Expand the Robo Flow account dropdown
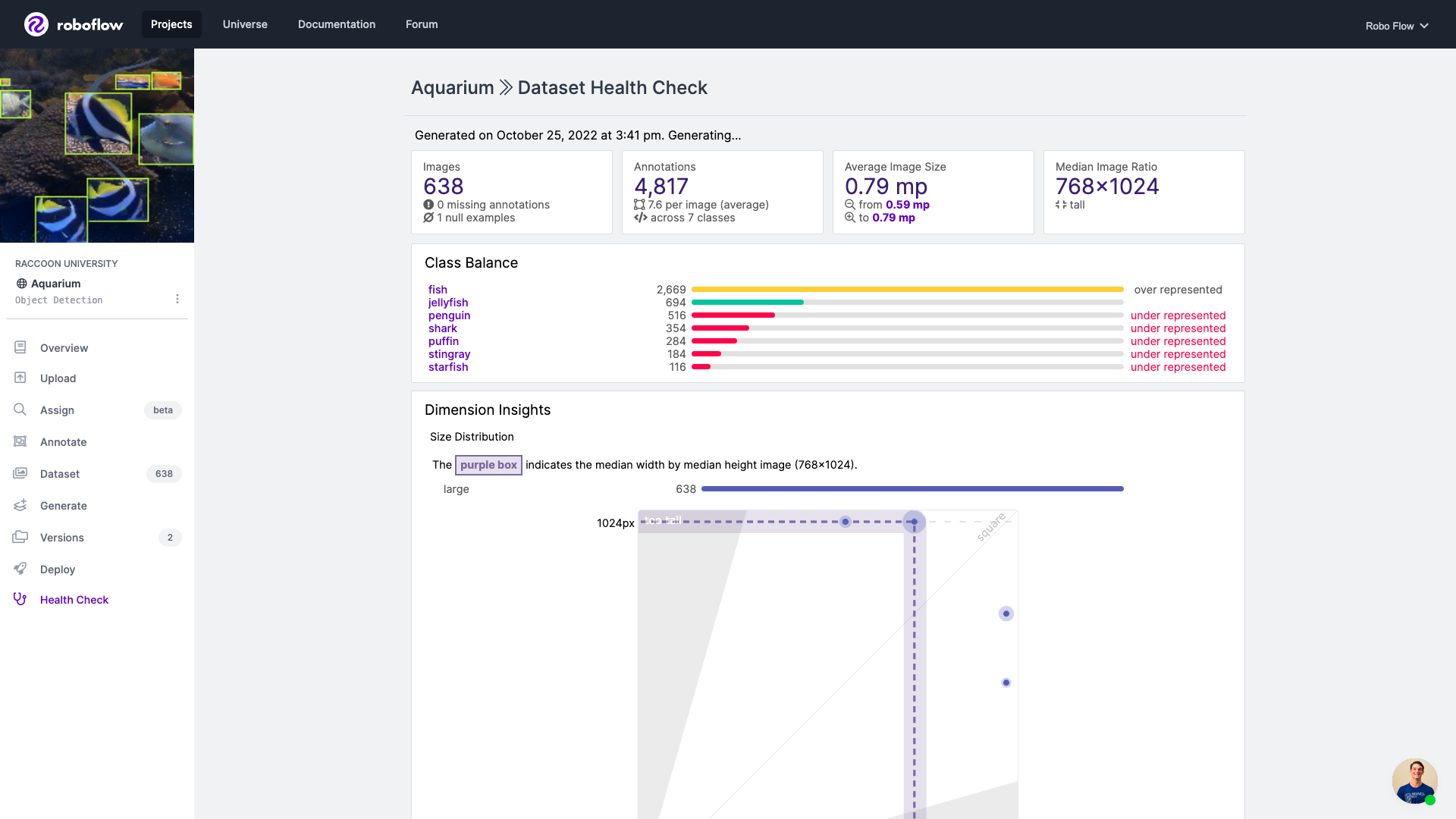This screenshot has width=1456, height=819. [1397, 26]
